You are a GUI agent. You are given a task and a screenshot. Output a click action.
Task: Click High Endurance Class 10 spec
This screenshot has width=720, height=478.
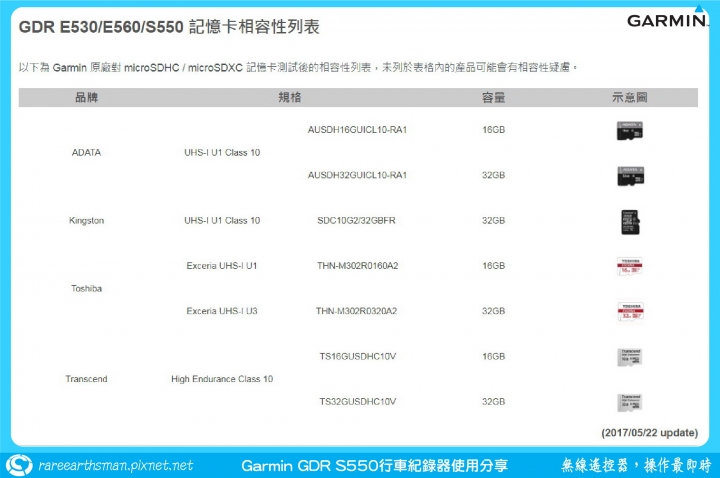coord(222,379)
